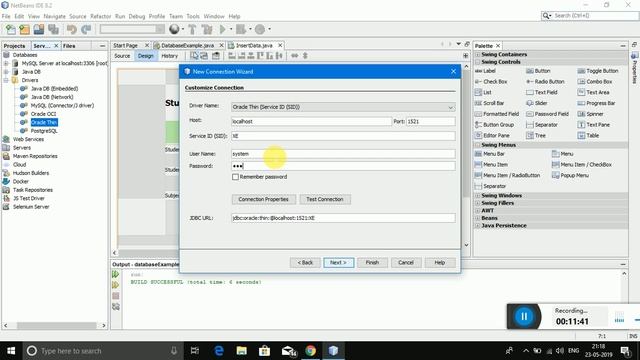640x360 pixels.
Task: Click the Undo toolbar icon
Action: coord(71,29)
